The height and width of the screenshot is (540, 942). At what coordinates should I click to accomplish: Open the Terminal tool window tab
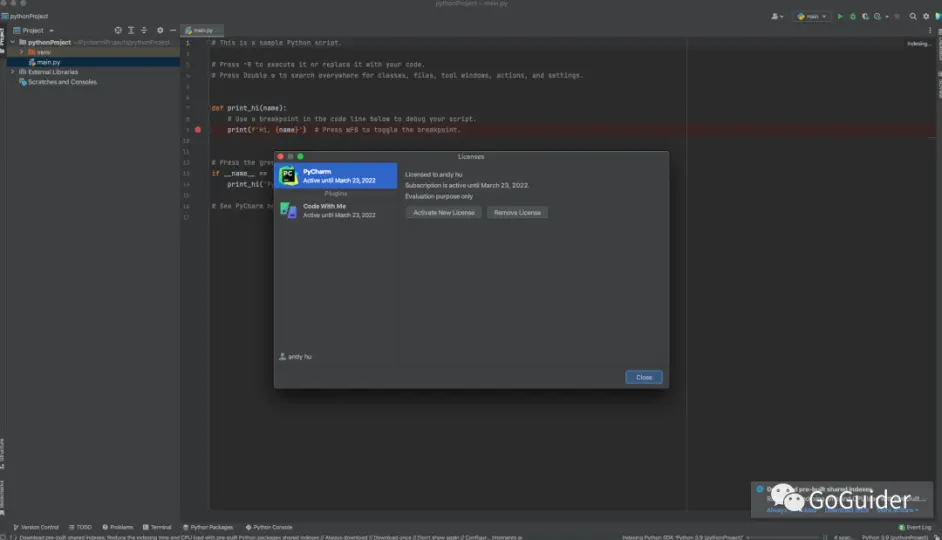[157, 527]
